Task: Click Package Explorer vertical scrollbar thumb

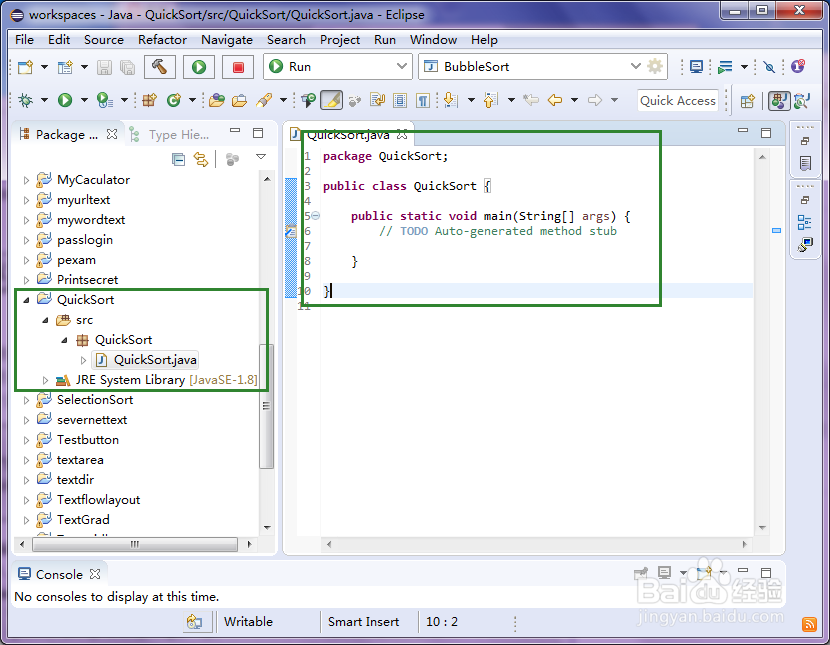Action: click(267, 406)
